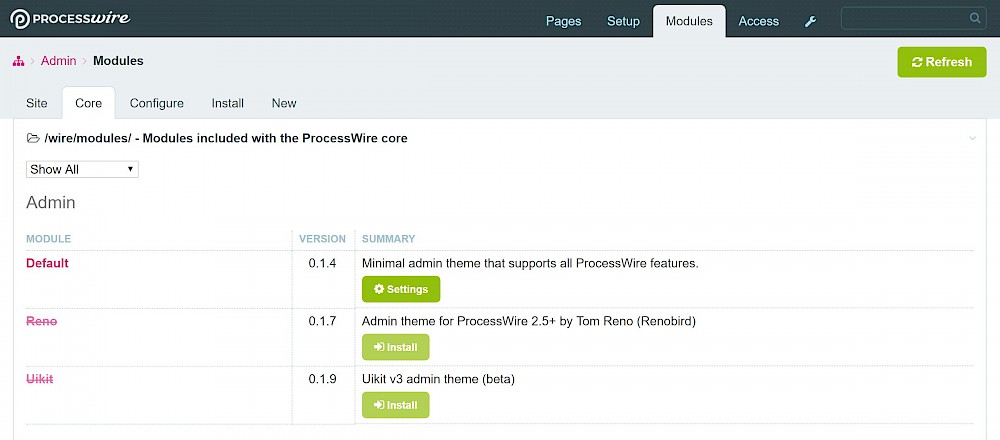Image resolution: width=1000 pixels, height=440 pixels.
Task: Open the Show All dropdown
Action: point(82,170)
